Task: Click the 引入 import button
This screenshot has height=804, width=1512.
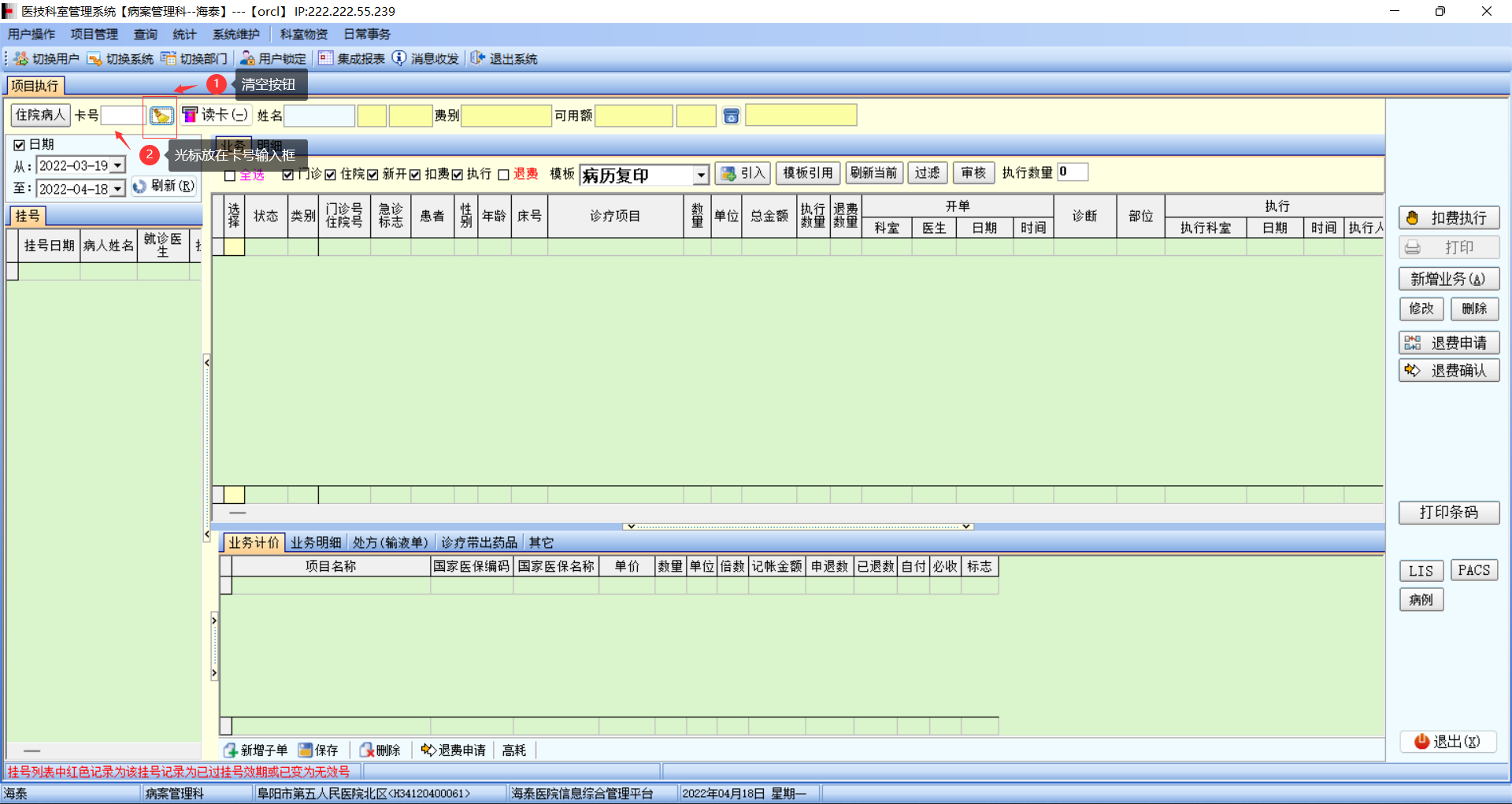Action: pos(743,173)
